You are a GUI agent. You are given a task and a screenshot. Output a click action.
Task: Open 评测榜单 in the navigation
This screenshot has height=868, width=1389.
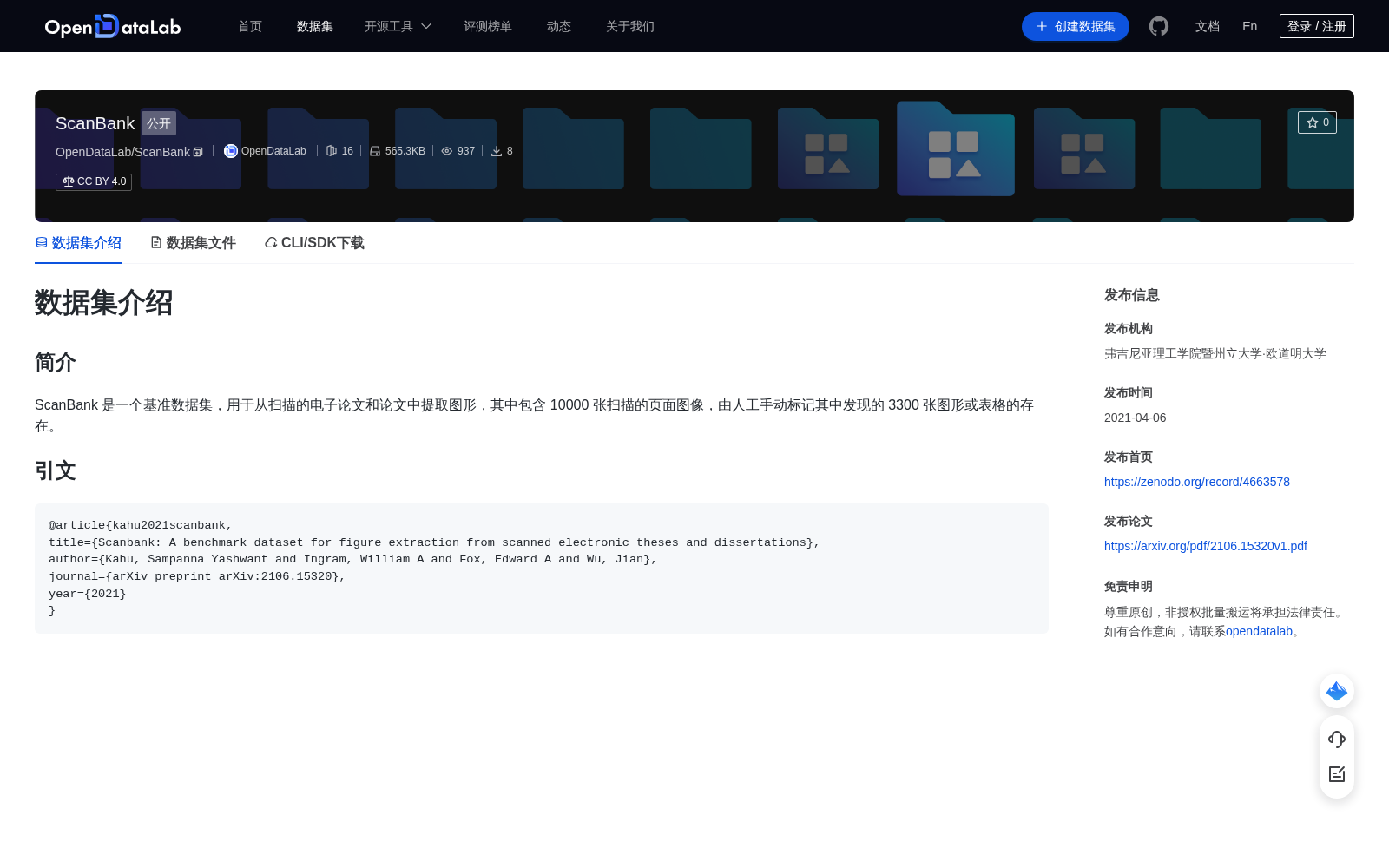[488, 26]
